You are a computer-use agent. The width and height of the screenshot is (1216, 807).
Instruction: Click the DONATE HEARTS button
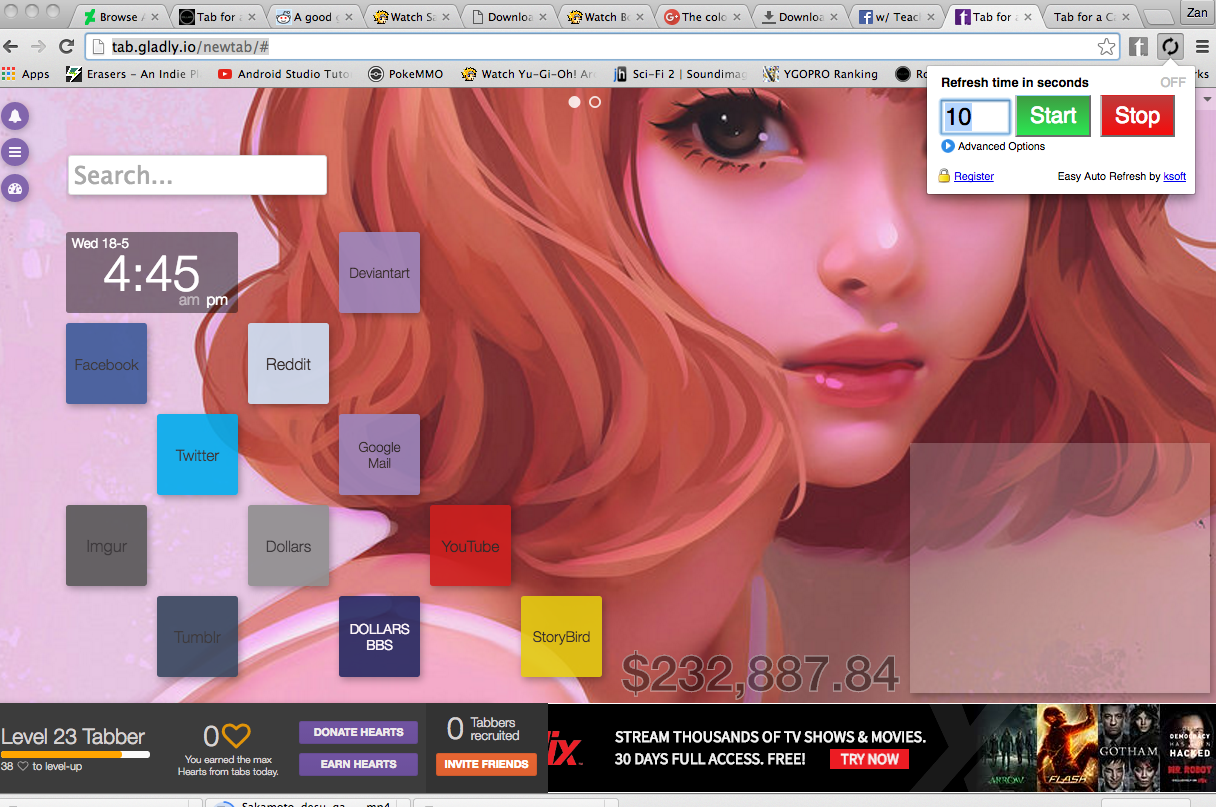pos(358,733)
